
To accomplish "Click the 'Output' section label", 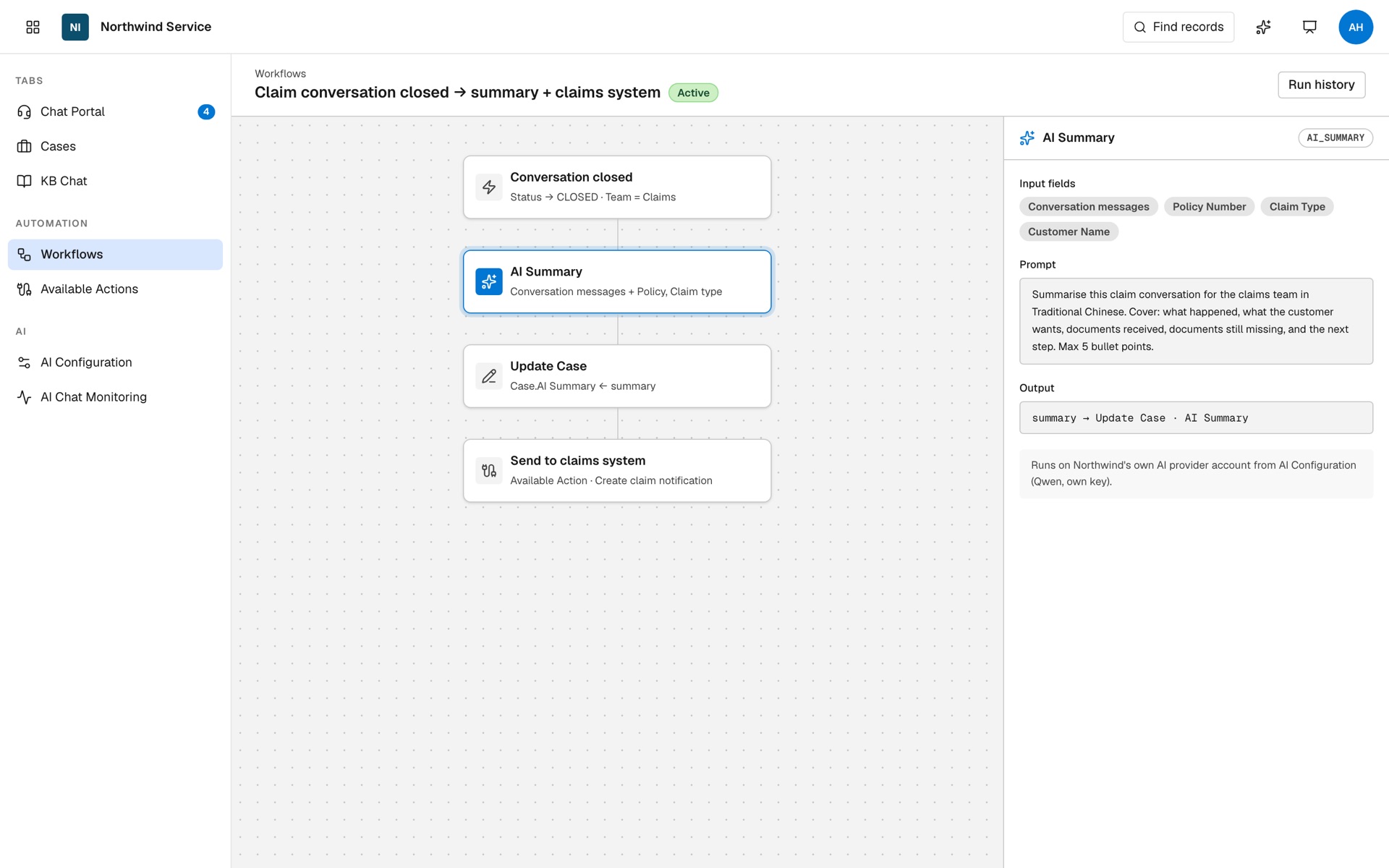I will 1037,388.
